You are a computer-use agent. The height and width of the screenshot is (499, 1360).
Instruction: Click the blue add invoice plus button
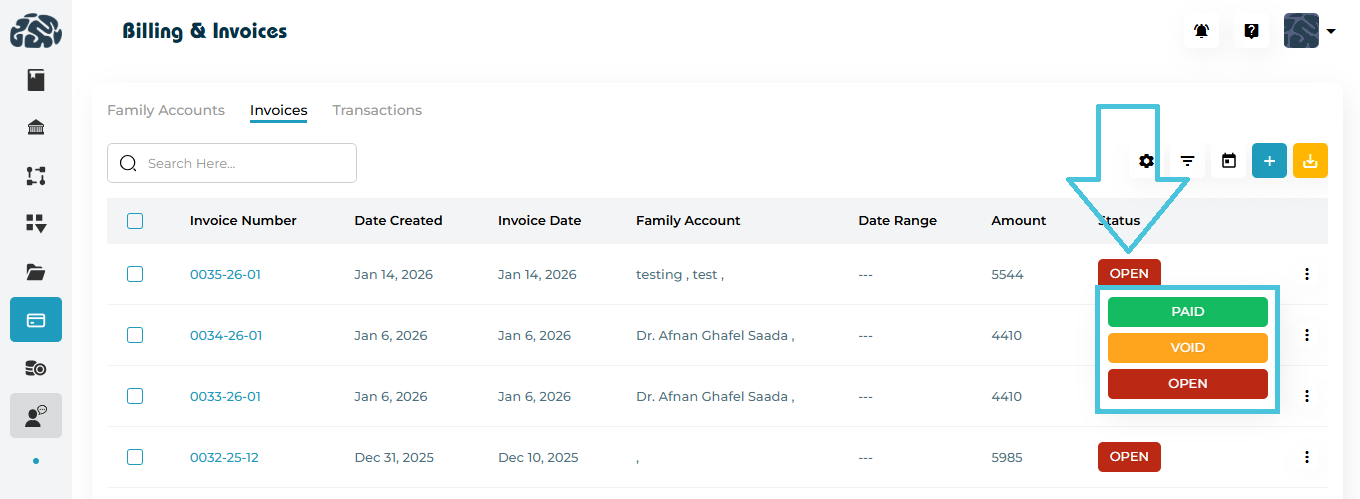pyautogui.click(x=1269, y=161)
